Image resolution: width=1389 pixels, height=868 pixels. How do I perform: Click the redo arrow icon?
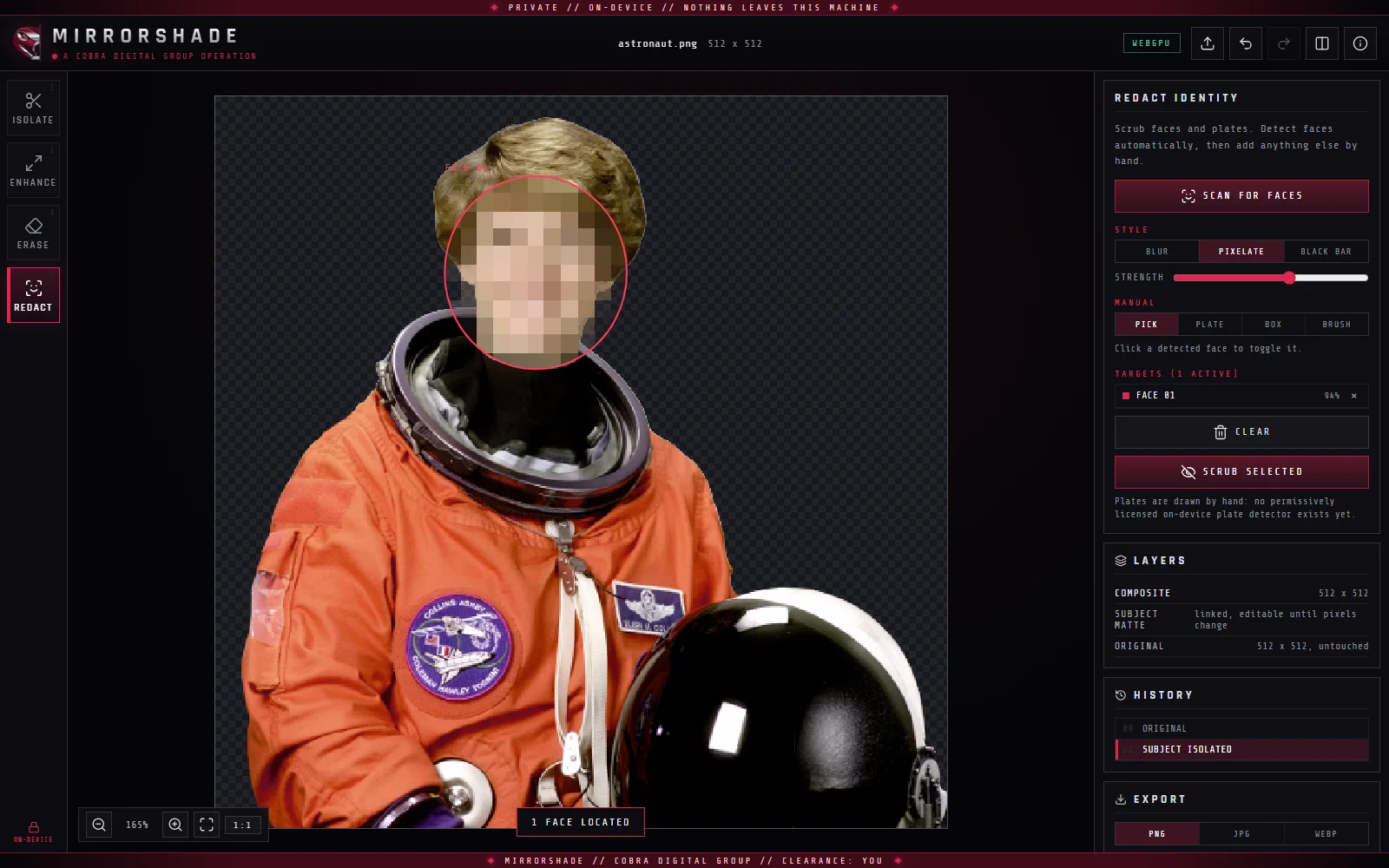coord(1284,43)
